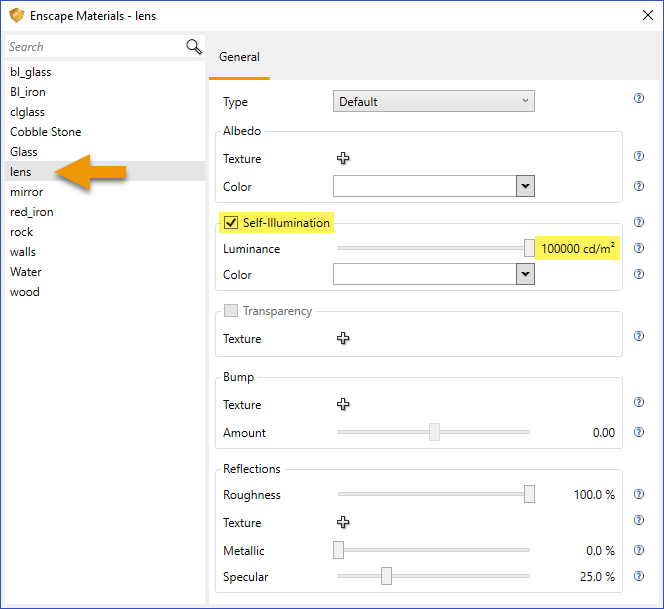Add Transparency texture with plus icon
Screen dimensions: 664x609
343,338
